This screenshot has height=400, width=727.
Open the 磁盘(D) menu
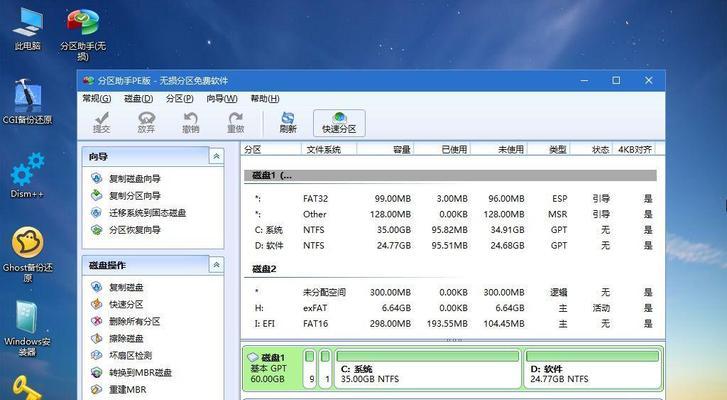coord(139,98)
